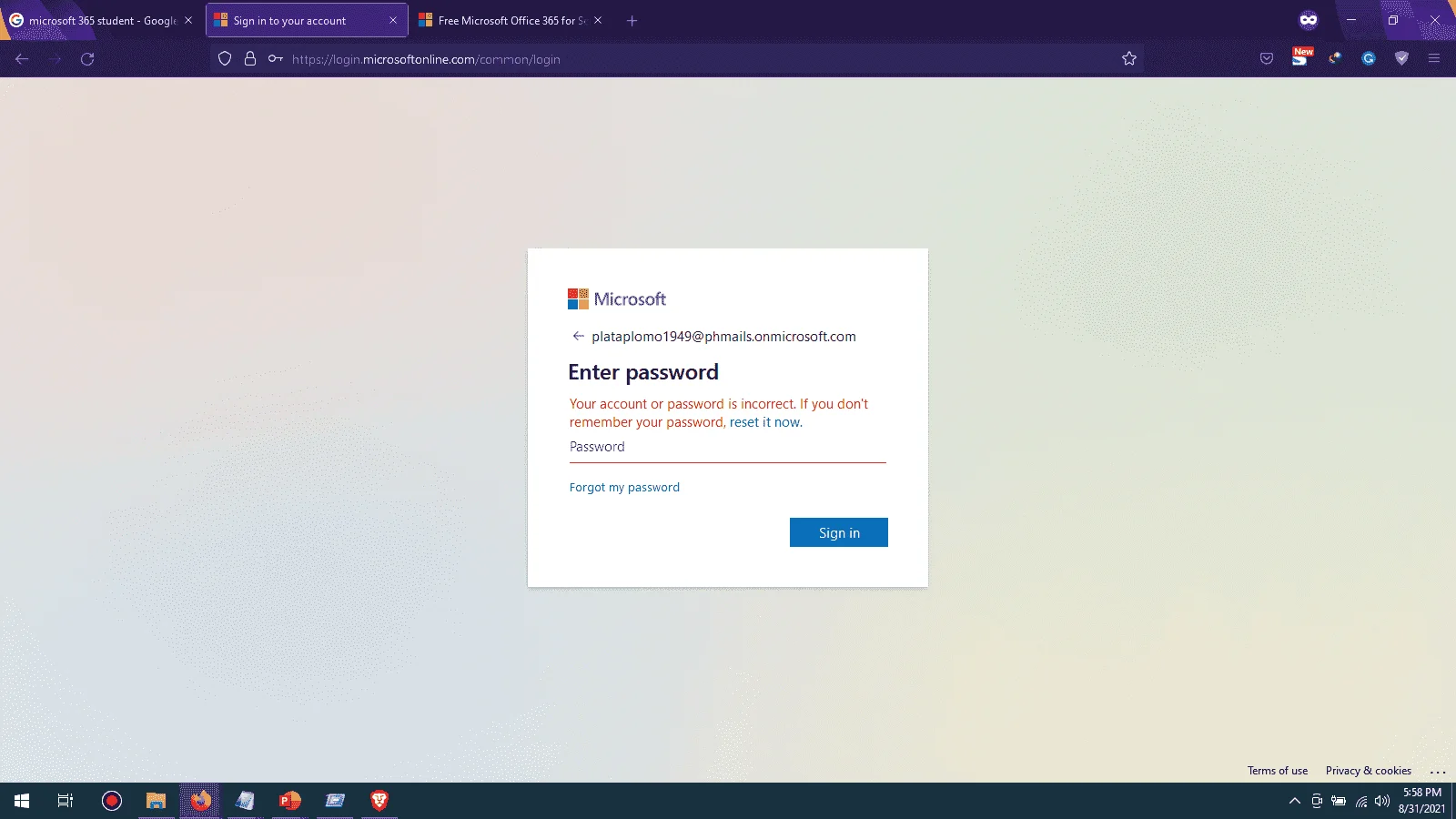
Task: Open the tracking protection shield in address bar
Action: pos(225,59)
